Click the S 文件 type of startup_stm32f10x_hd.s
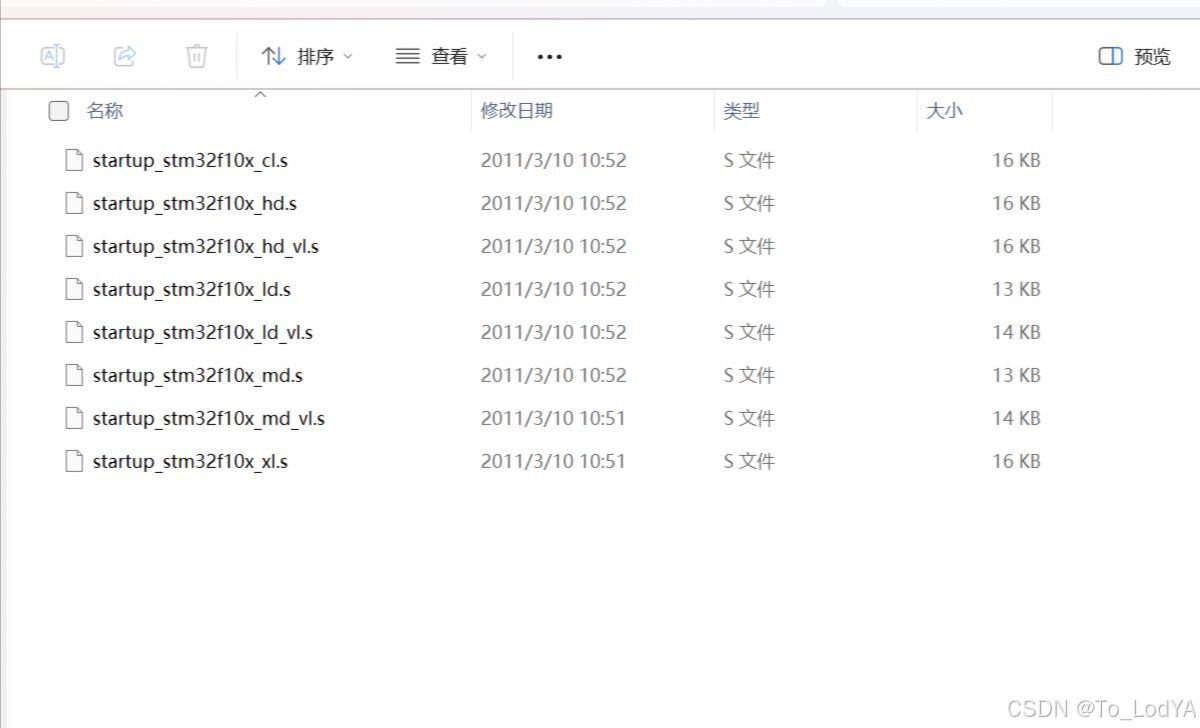This screenshot has width=1200, height=728. [x=749, y=203]
